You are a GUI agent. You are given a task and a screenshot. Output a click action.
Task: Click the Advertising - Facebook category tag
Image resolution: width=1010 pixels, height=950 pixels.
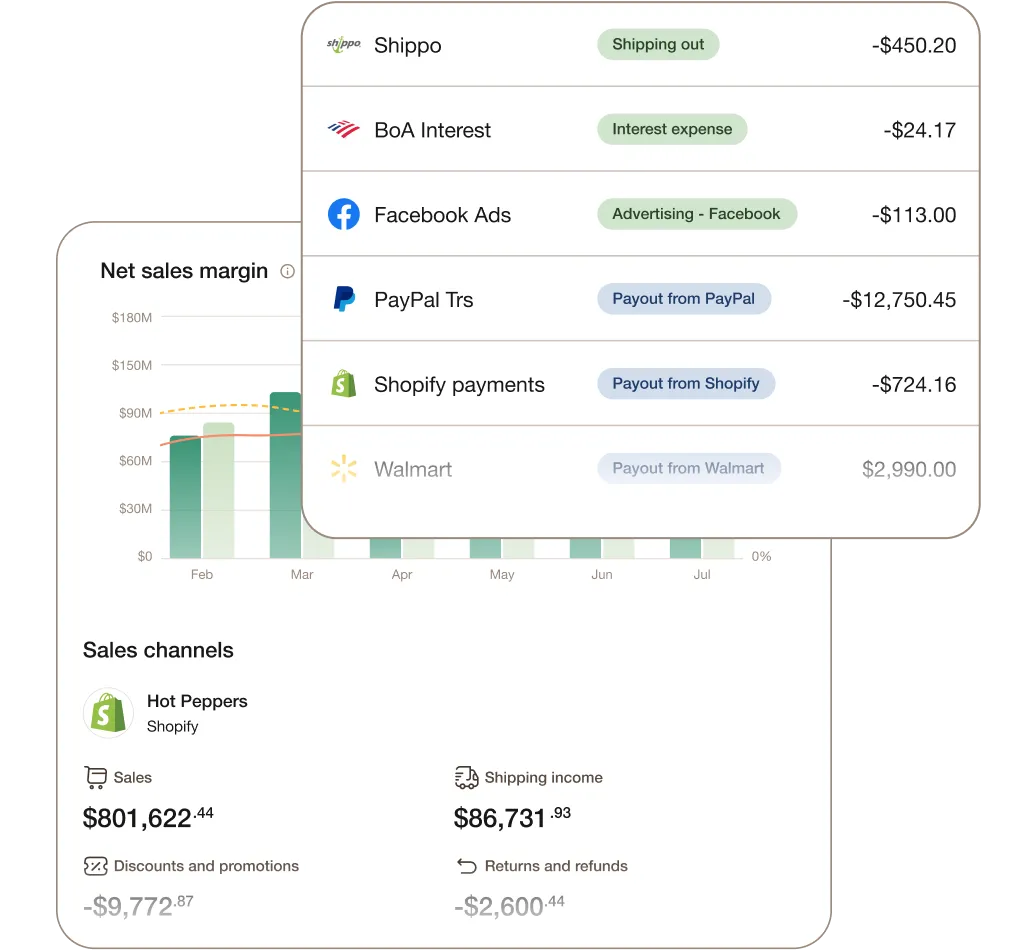point(696,214)
